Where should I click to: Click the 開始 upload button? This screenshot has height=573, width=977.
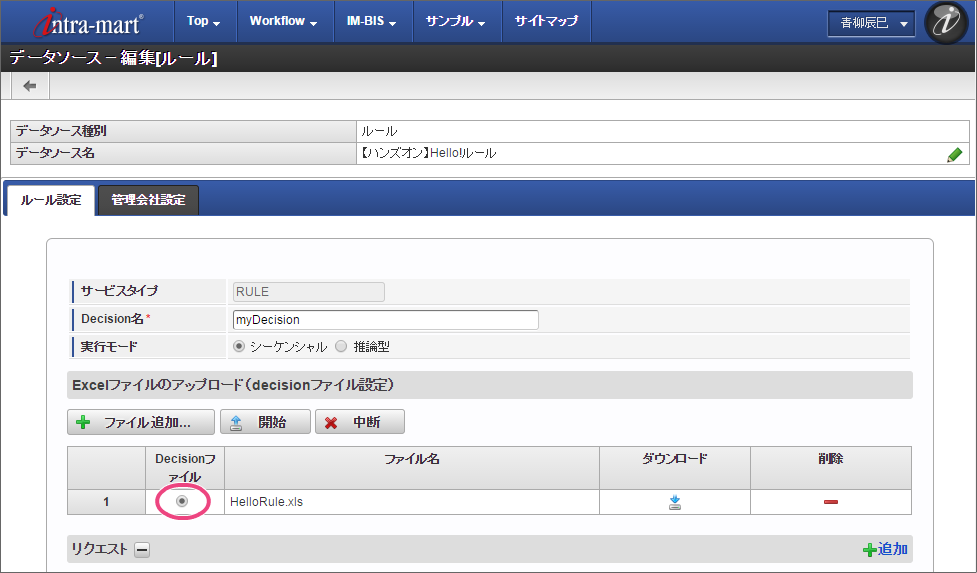click(265, 422)
